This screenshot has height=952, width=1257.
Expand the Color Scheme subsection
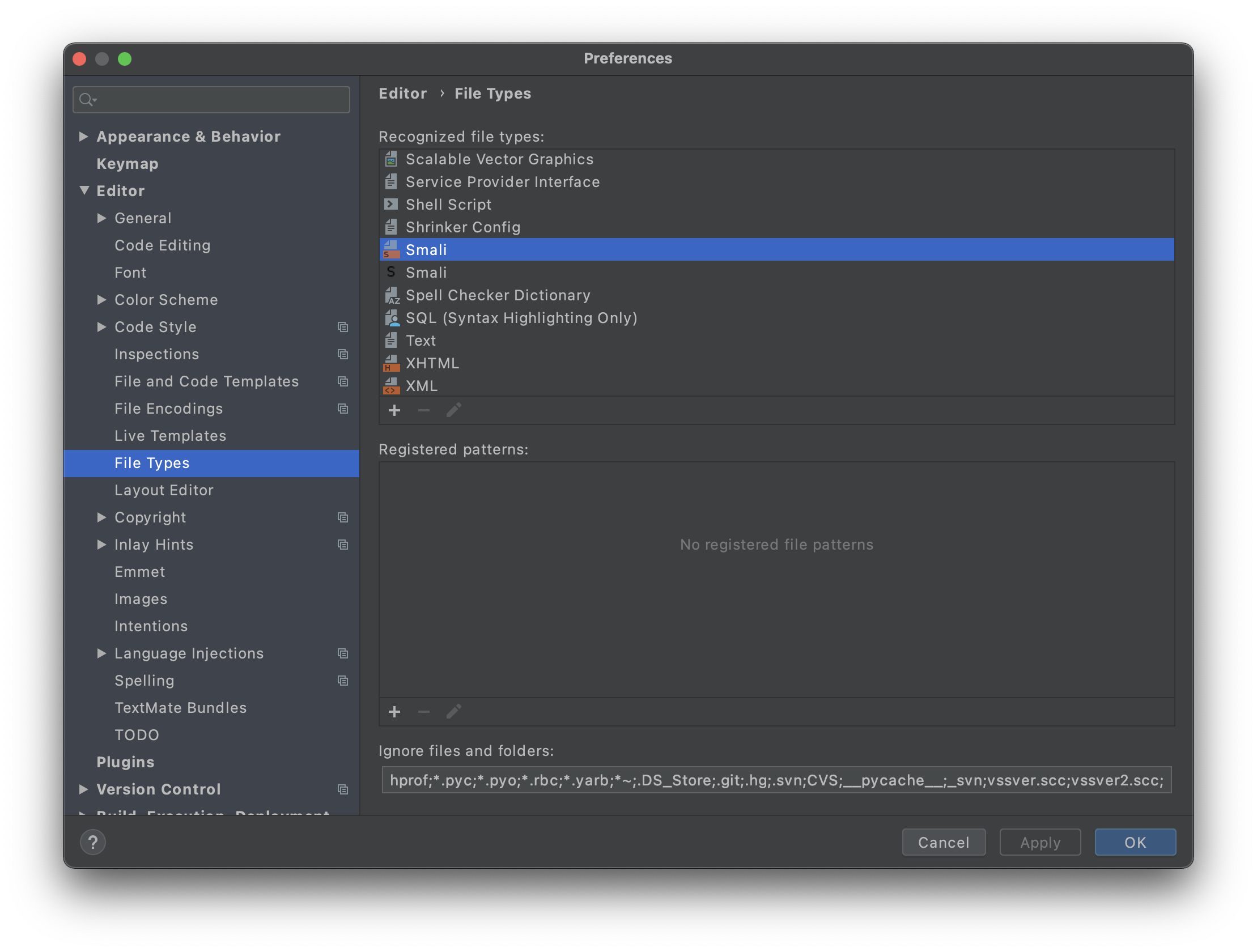click(101, 300)
